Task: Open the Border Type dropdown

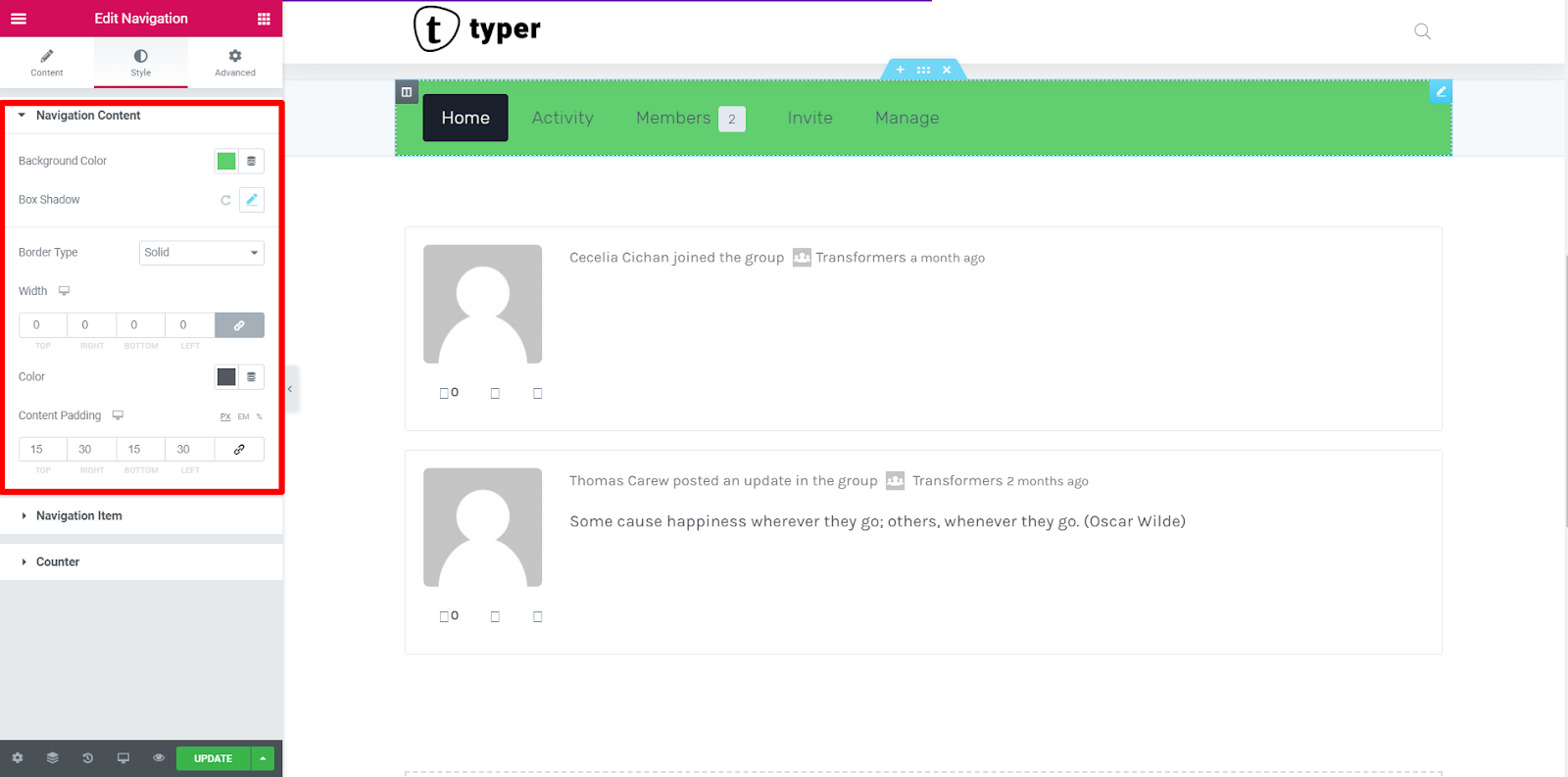Action: (x=202, y=253)
